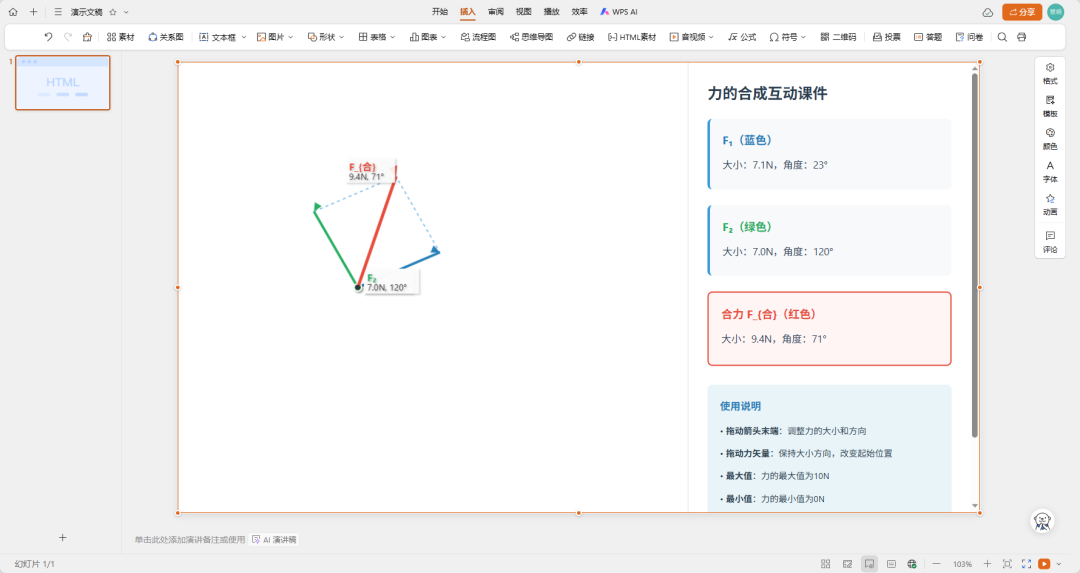
Task: Open the 模板 template side panel
Action: tap(1050, 106)
